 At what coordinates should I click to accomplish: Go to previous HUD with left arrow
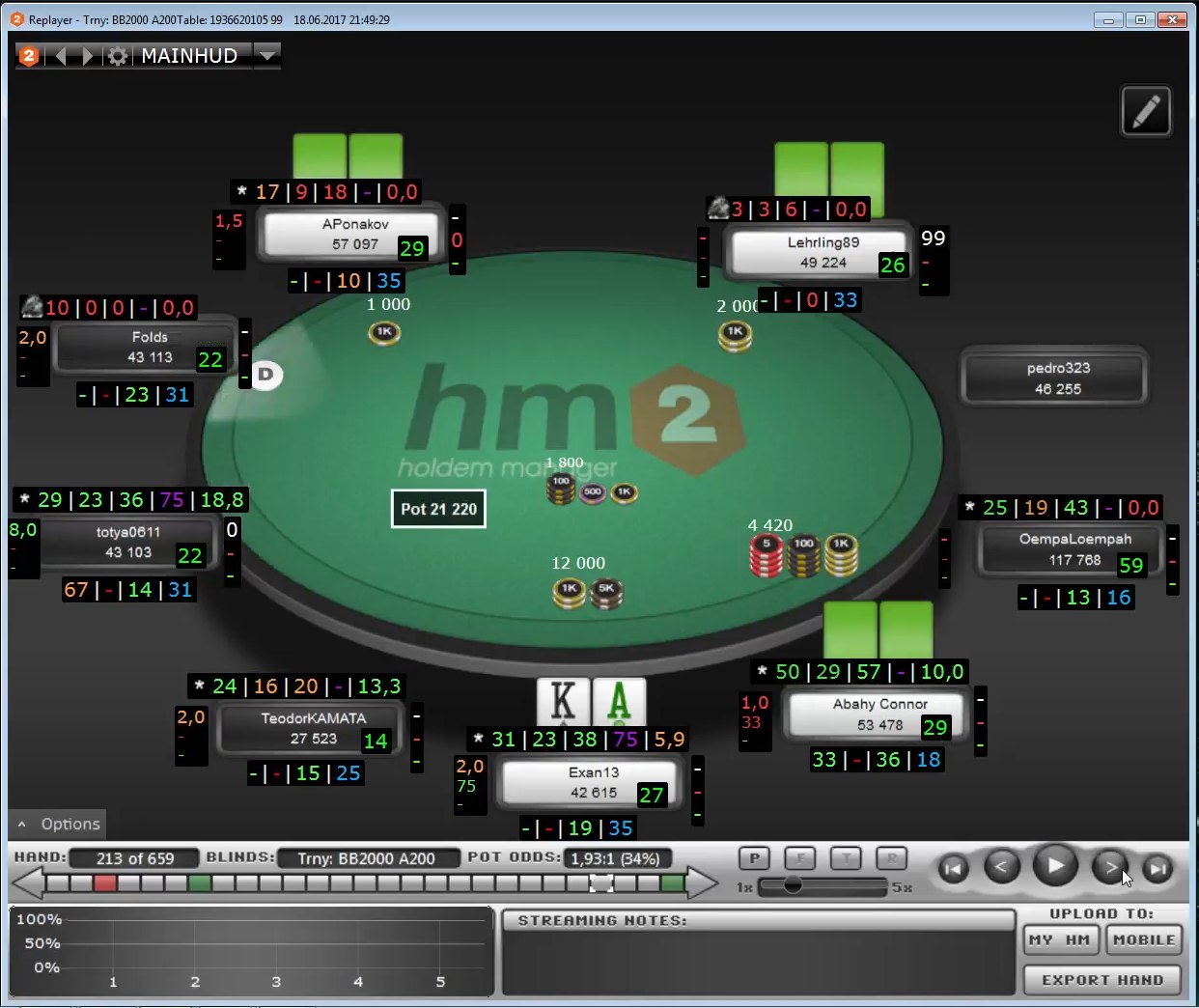[x=61, y=56]
